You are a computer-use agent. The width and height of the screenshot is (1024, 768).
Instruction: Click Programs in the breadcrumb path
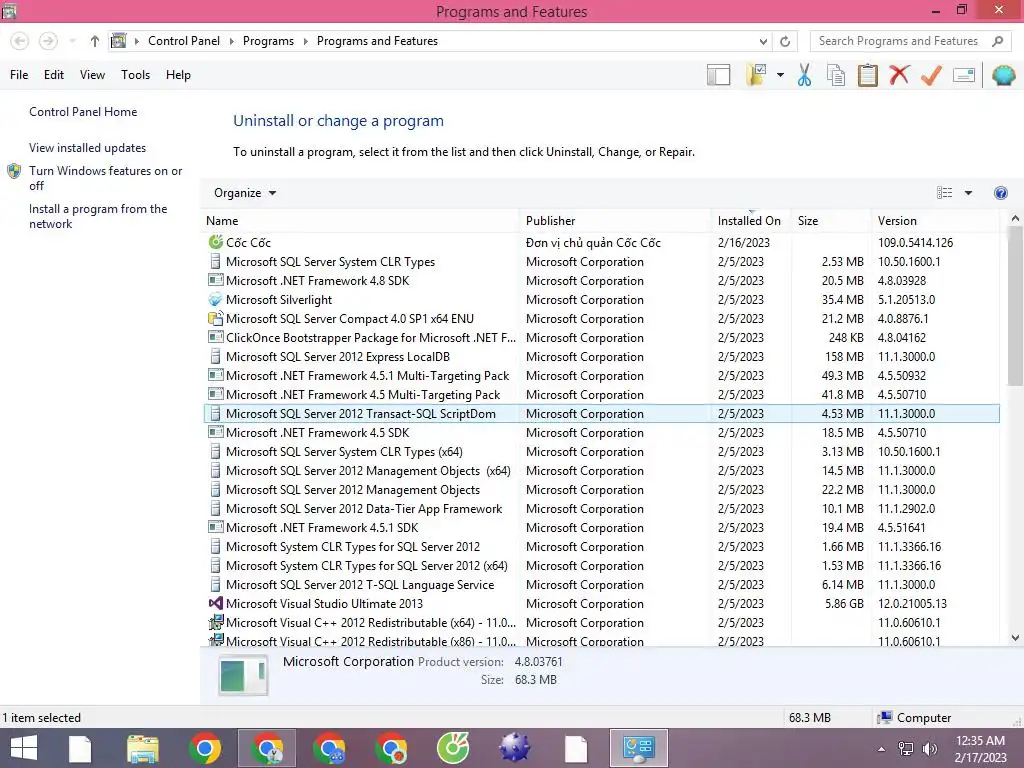click(268, 41)
